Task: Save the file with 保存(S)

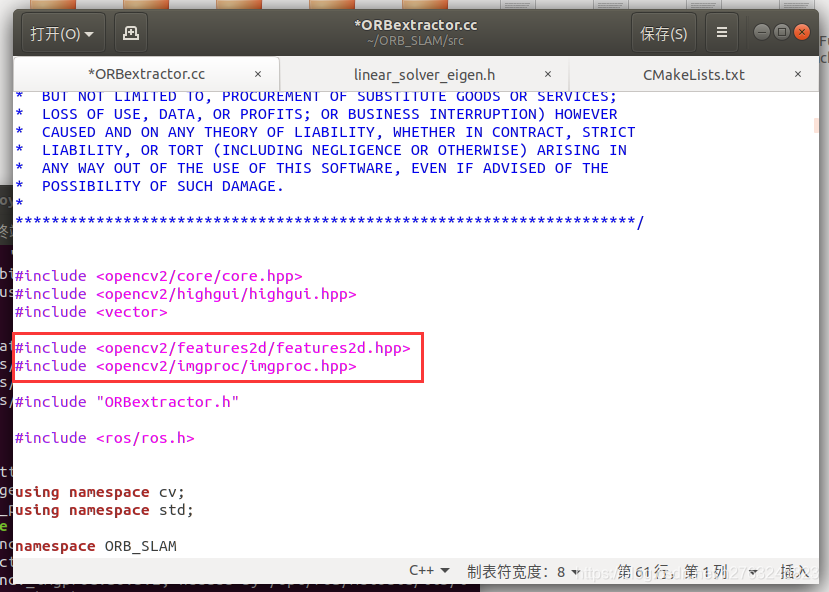Action: (x=664, y=33)
